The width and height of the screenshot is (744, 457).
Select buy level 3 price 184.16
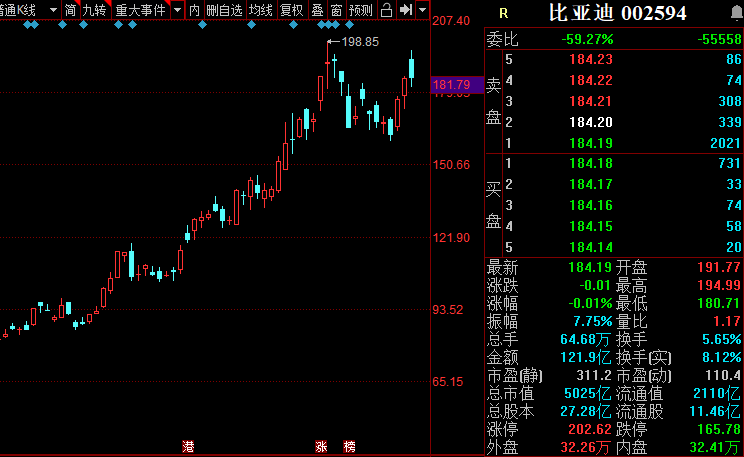coord(591,205)
